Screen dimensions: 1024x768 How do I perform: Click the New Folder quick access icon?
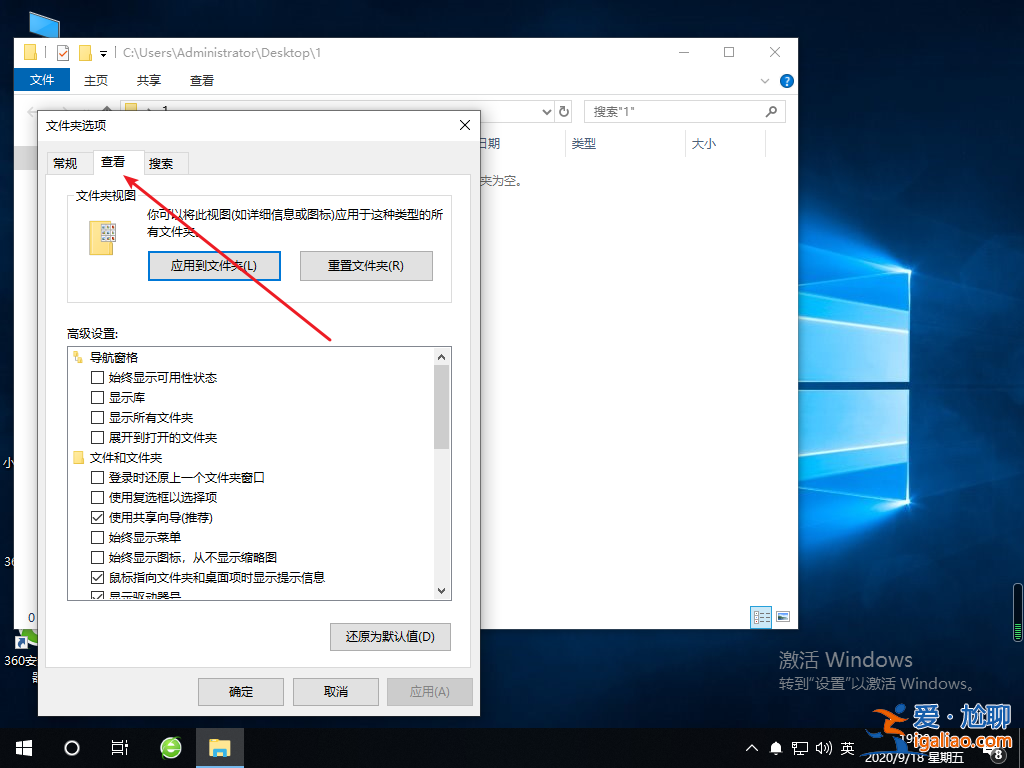point(85,51)
